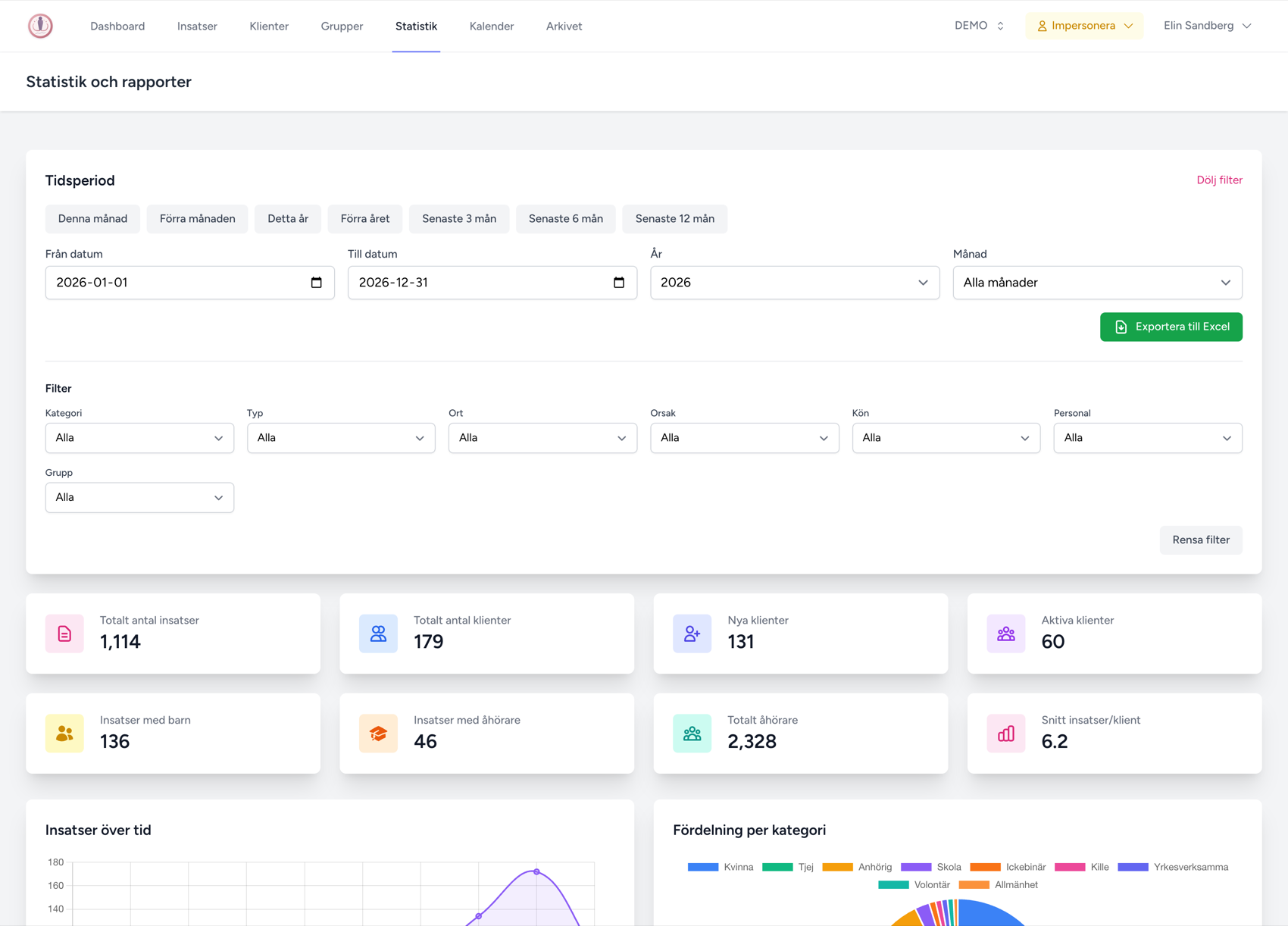Screen dimensions: 1288x926
Task: Click the app logo in the navbar
Action: 40,26
